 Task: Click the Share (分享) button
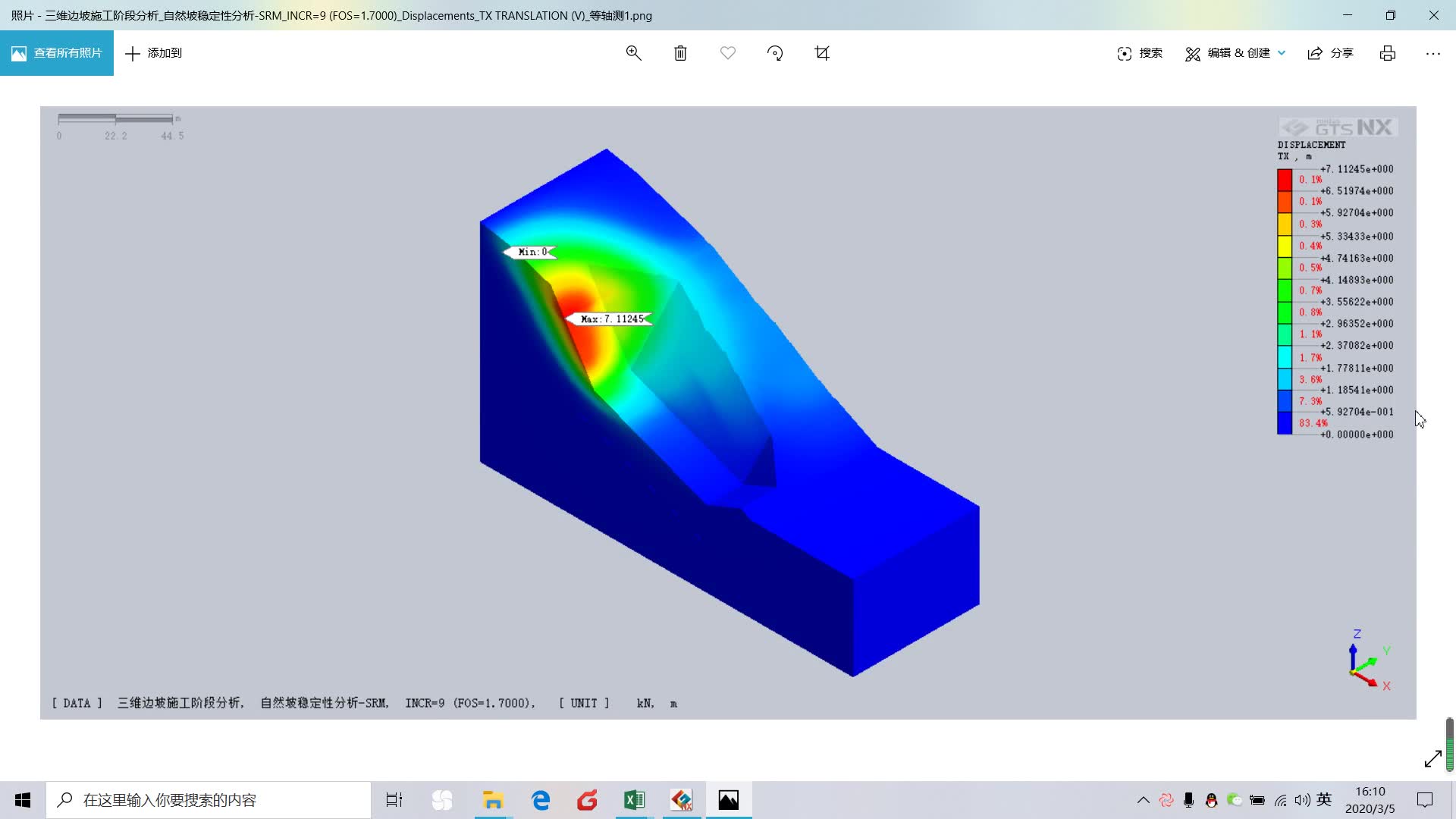coord(1331,53)
